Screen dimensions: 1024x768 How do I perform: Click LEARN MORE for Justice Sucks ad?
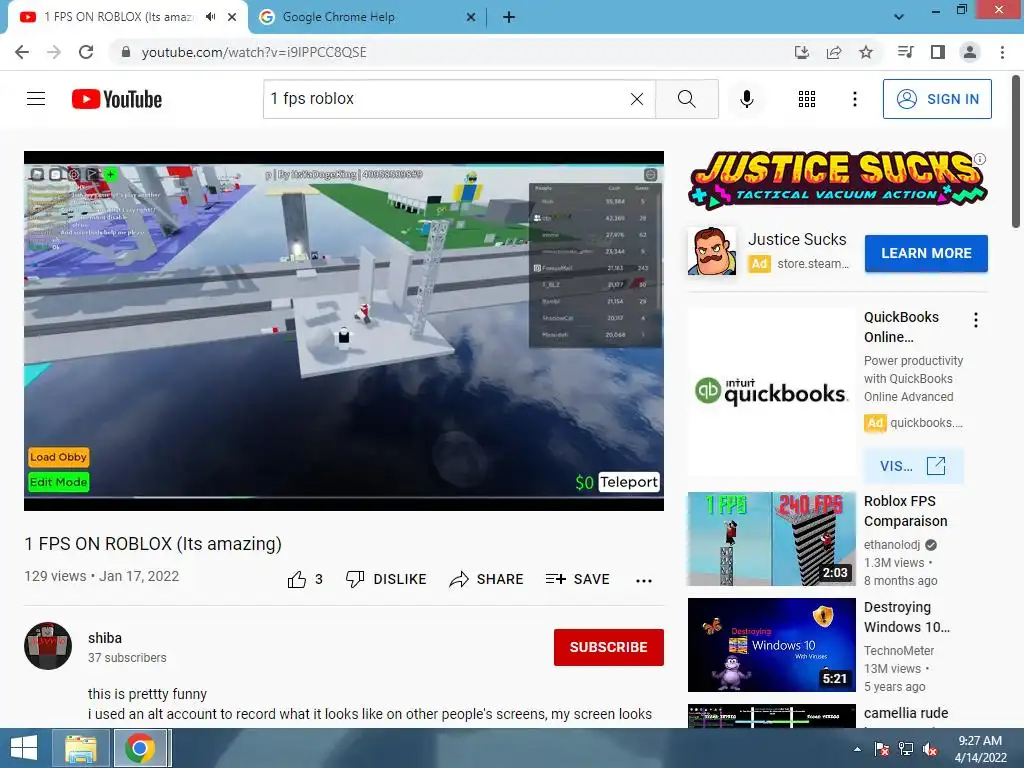(x=926, y=253)
